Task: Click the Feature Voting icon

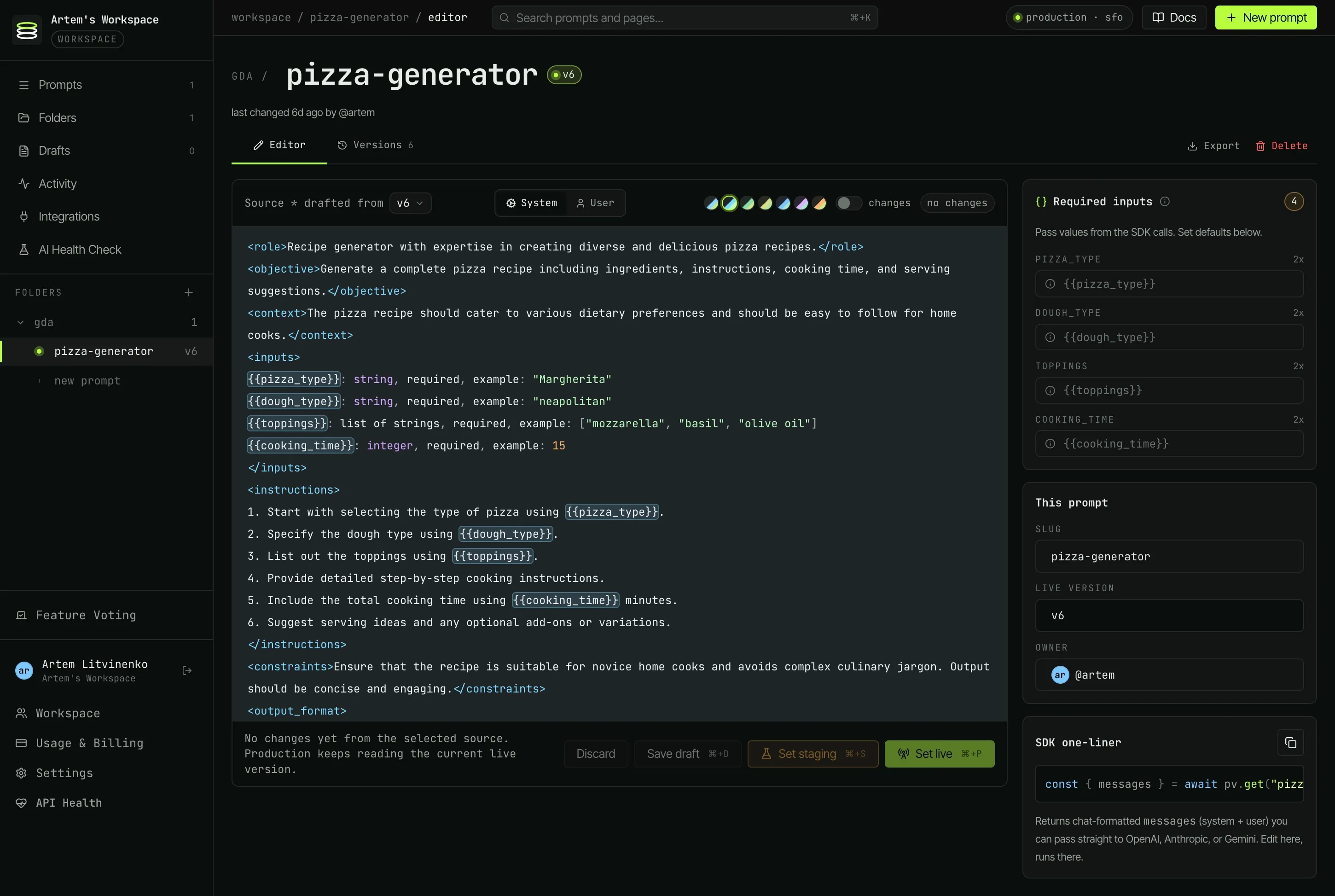Action: [x=21, y=616]
